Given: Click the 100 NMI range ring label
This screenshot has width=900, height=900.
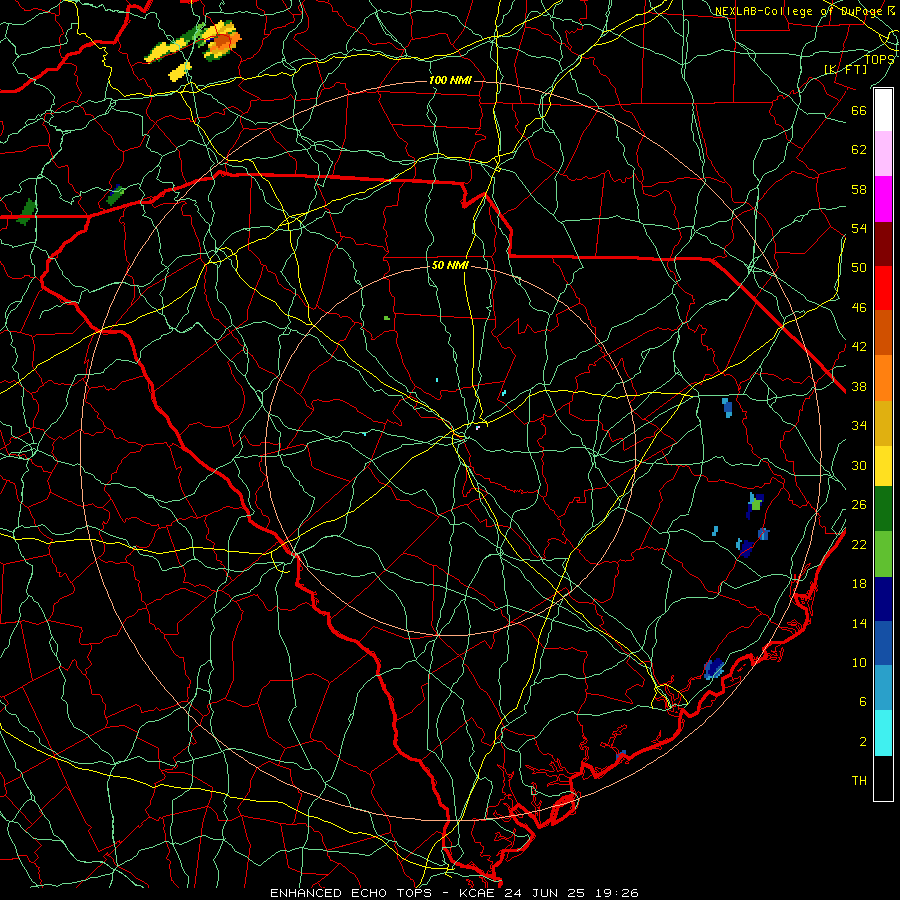Looking at the screenshot, I should pos(450,80).
